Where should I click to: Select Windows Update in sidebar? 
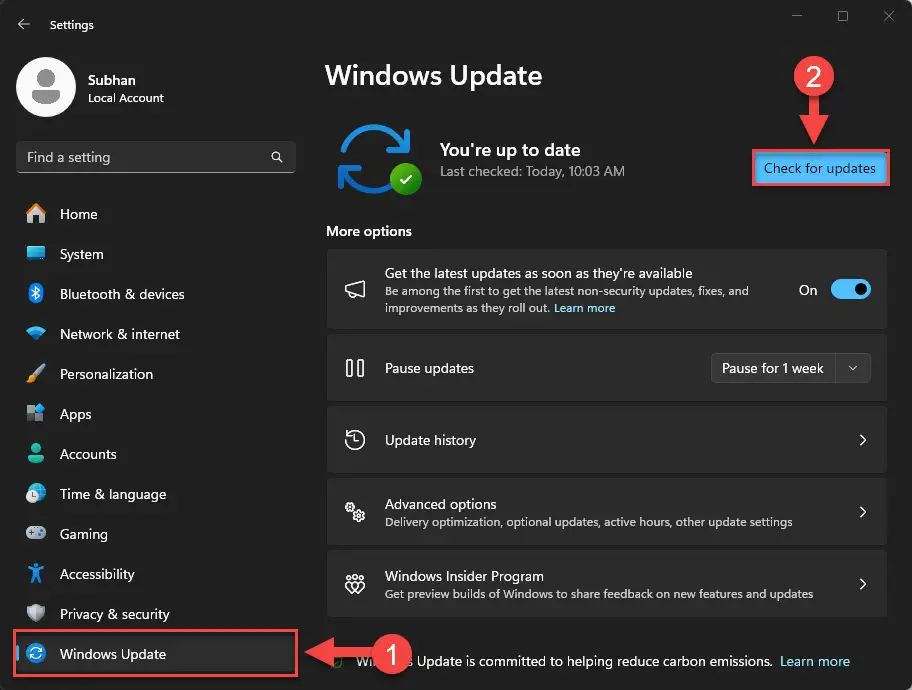tap(156, 653)
